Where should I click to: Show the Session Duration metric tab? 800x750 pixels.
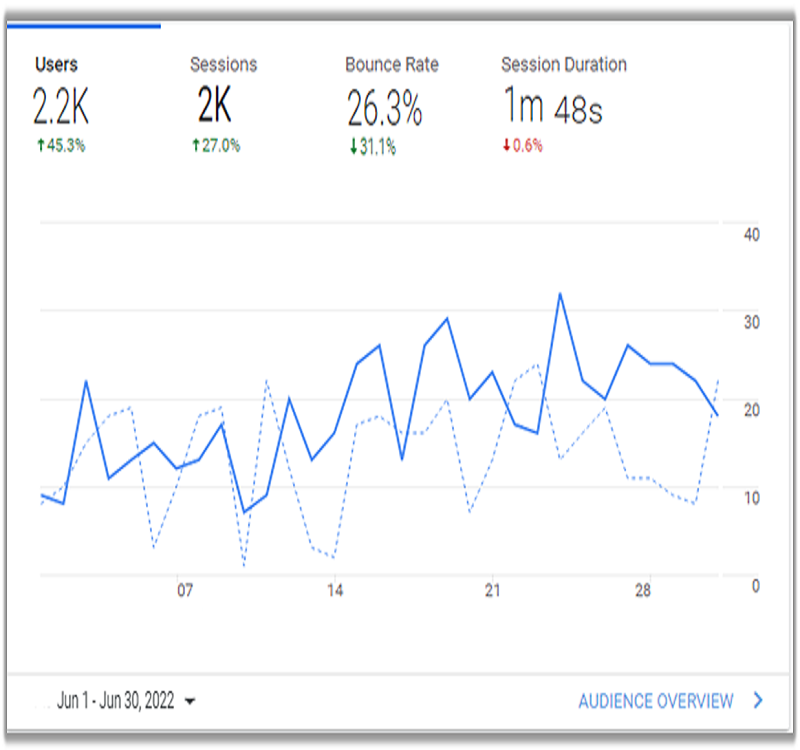(x=563, y=65)
